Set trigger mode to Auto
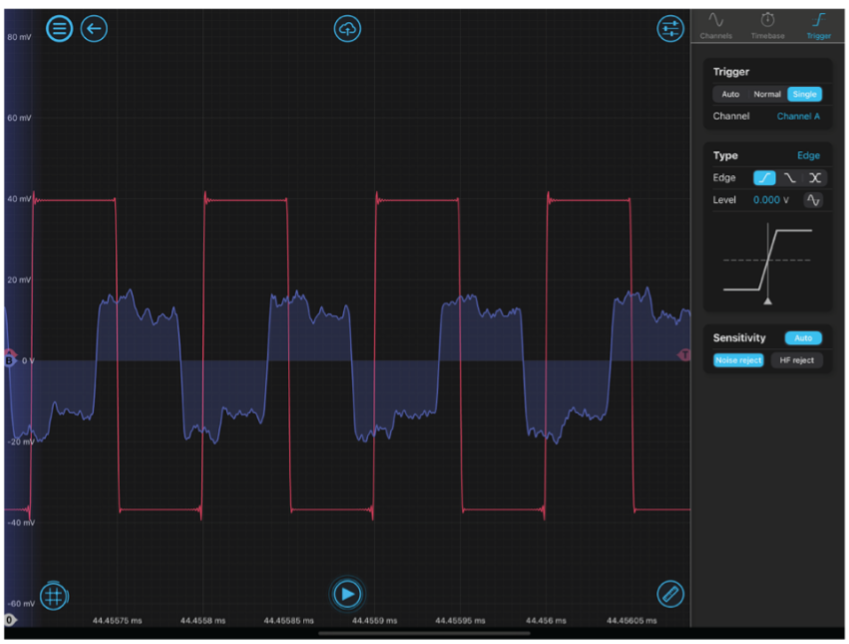Screen dimensions: 849x644 (730, 94)
